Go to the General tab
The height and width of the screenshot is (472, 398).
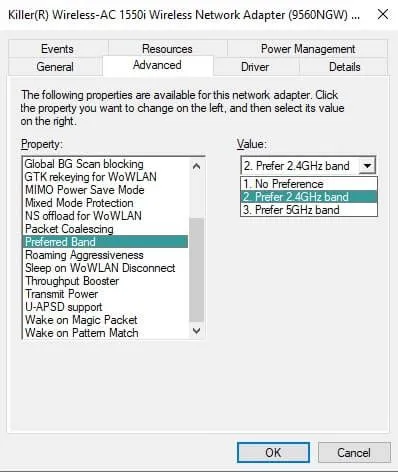(55, 67)
